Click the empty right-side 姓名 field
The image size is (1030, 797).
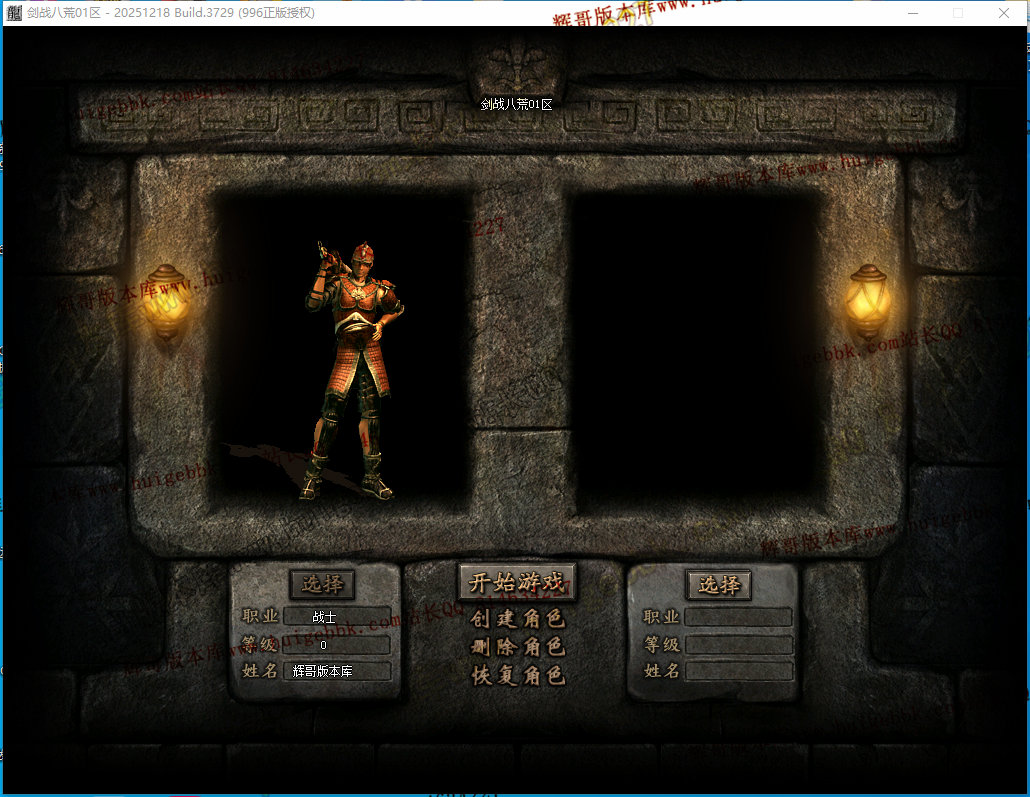pyautogui.click(x=738, y=671)
